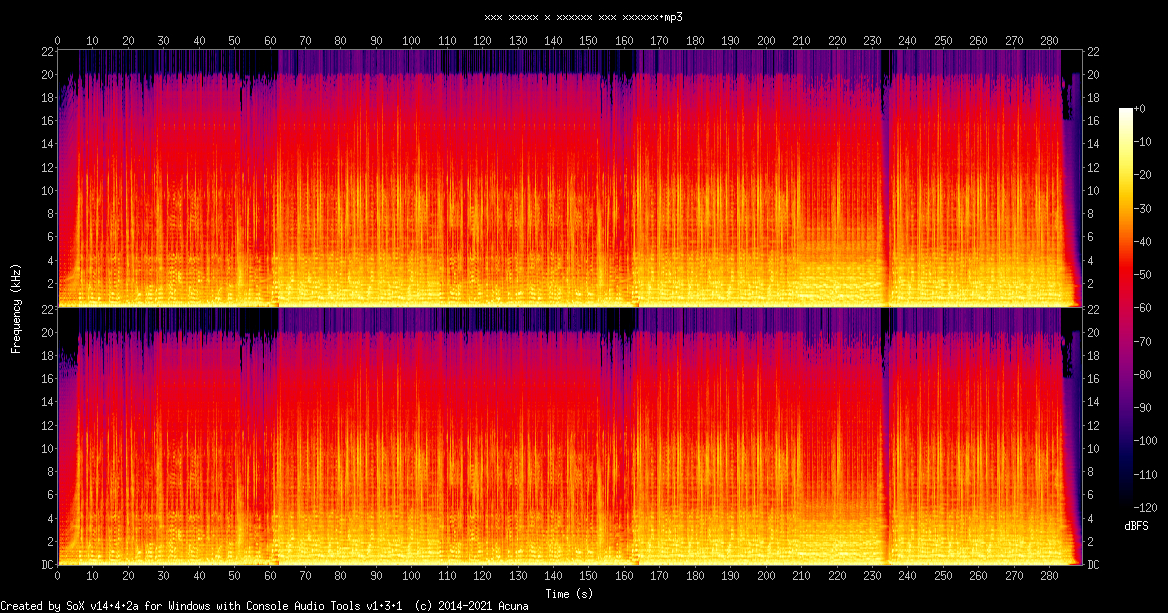Click the "160" tick on the bottom time axis
The height and width of the screenshot is (613, 1168).
point(624,576)
